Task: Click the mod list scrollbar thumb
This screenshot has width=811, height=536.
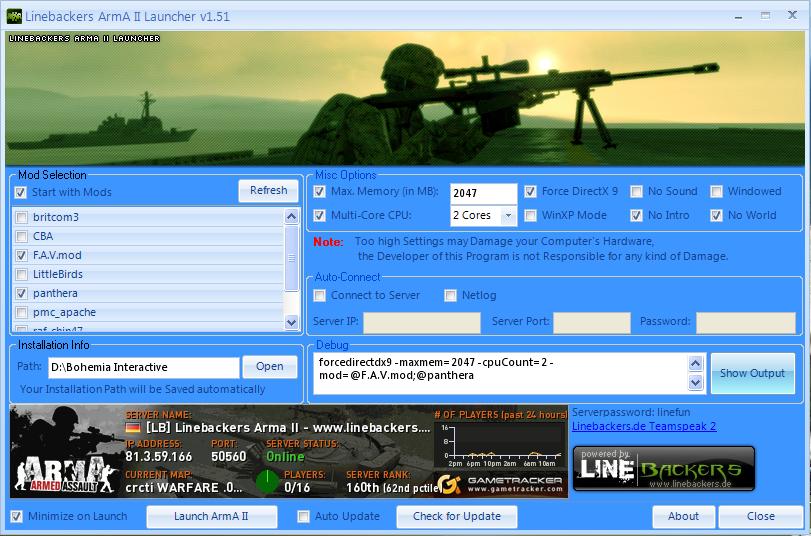Action: (x=292, y=258)
